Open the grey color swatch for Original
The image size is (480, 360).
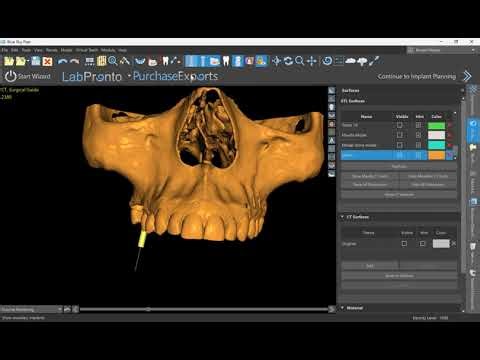point(441,244)
